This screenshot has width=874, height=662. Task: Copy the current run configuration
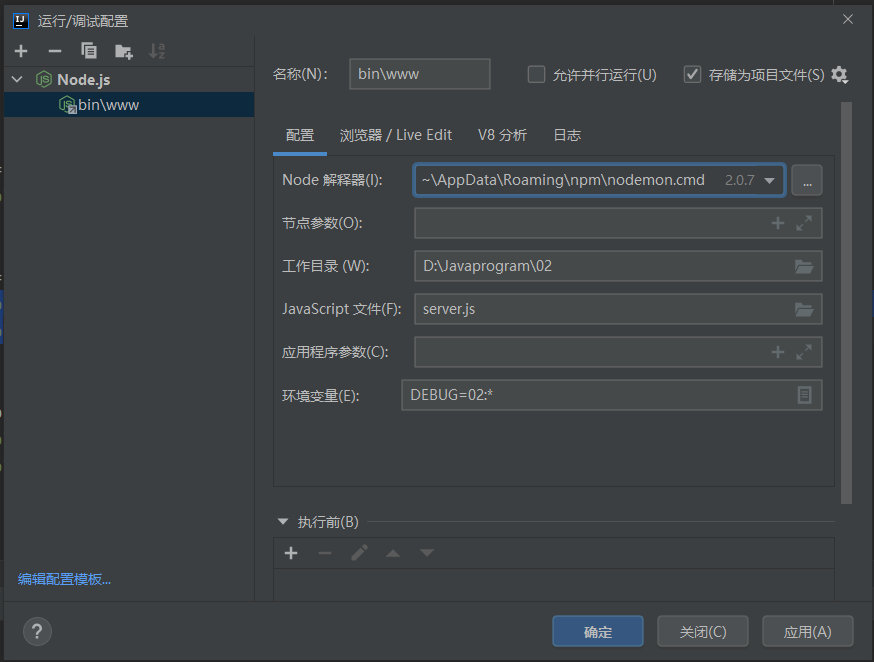pos(89,51)
